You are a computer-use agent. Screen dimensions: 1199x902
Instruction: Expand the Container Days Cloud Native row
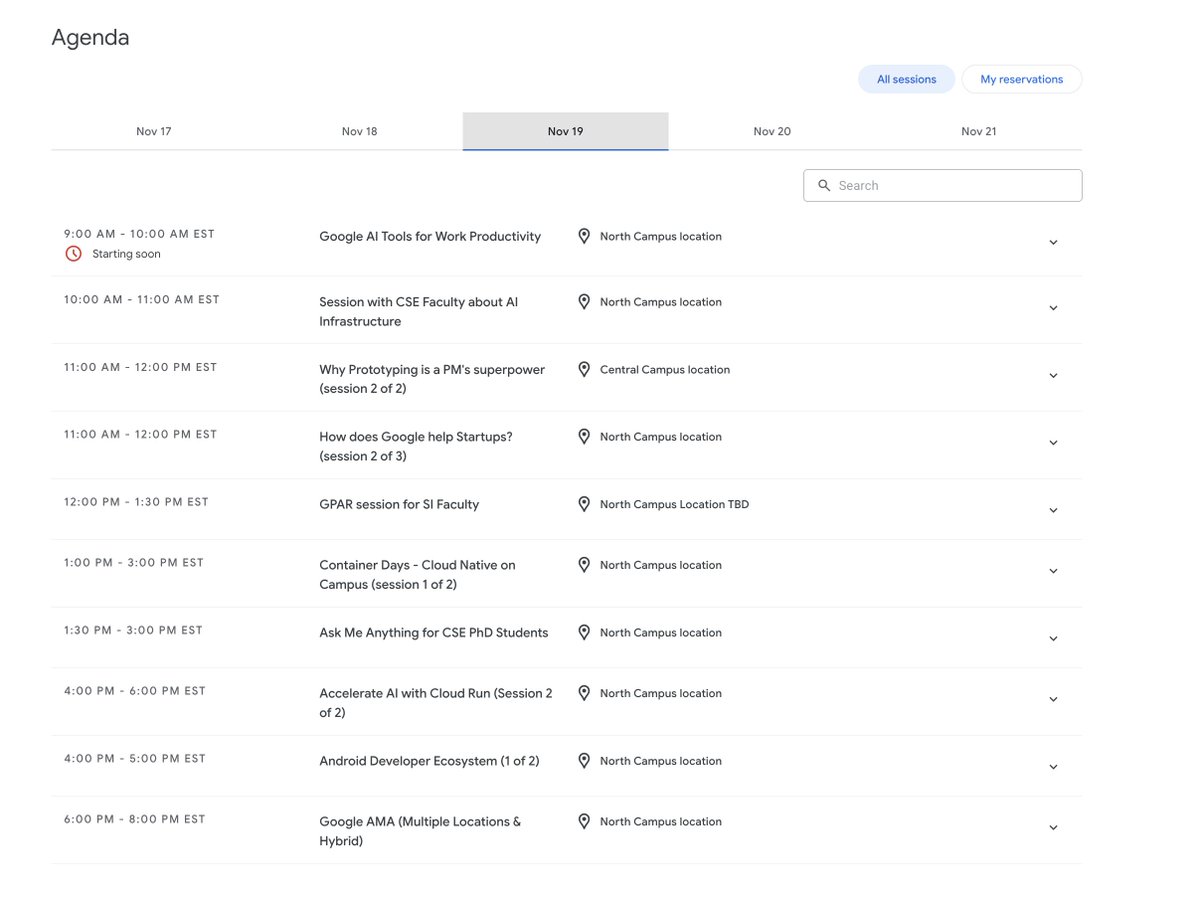pyautogui.click(x=1053, y=571)
